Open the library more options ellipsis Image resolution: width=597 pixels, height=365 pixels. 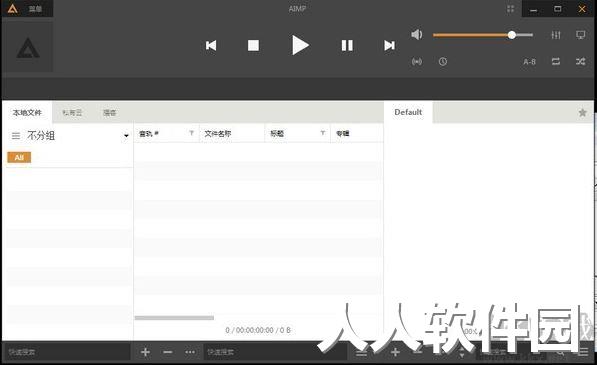pyautogui.click(x=190, y=352)
